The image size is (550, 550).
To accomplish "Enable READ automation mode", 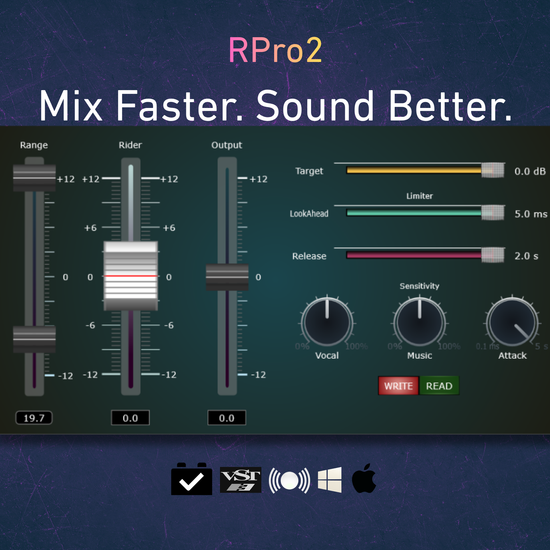I will pyautogui.click(x=439, y=386).
